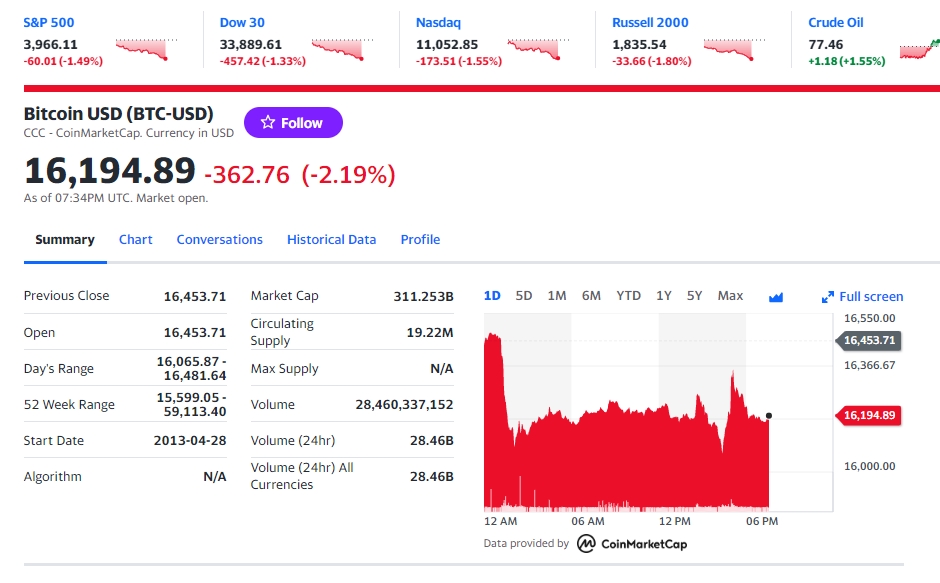Switch chart range to 1M
940x583 pixels.
coord(557,296)
